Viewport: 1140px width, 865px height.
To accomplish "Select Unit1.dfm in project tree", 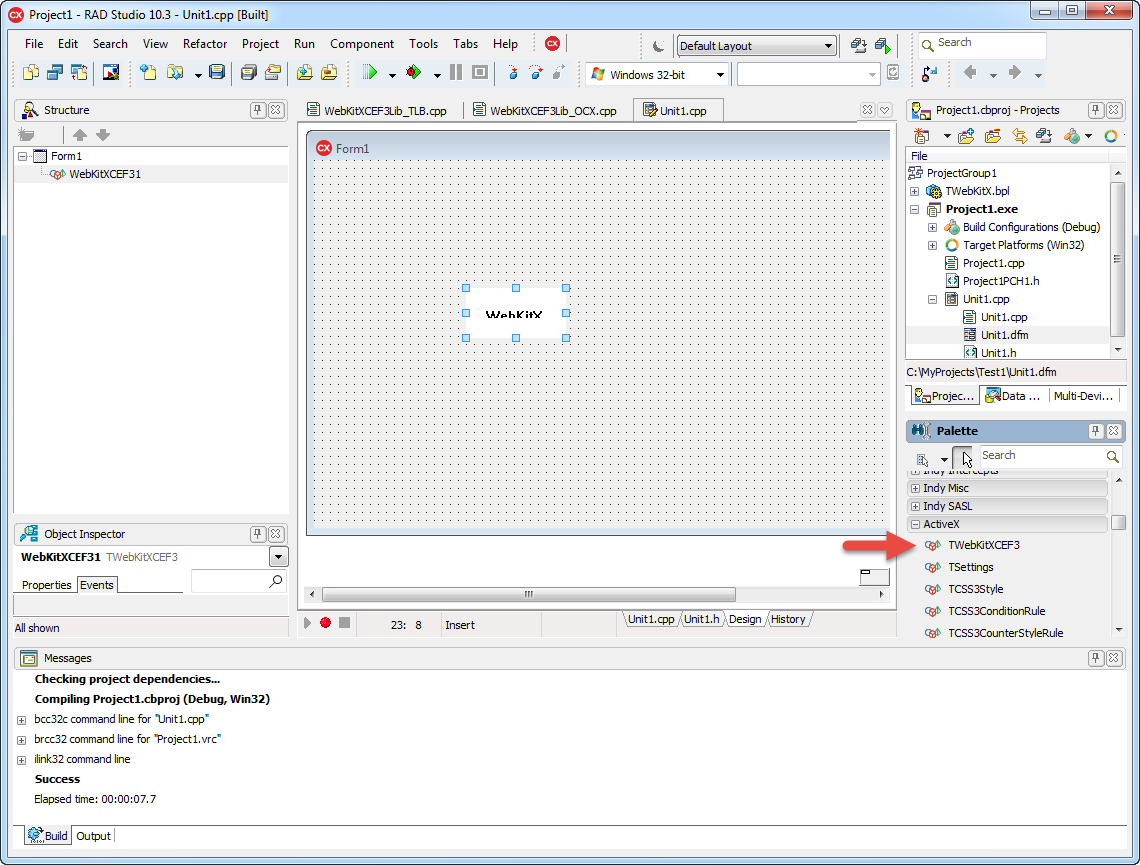I will tap(1004, 335).
